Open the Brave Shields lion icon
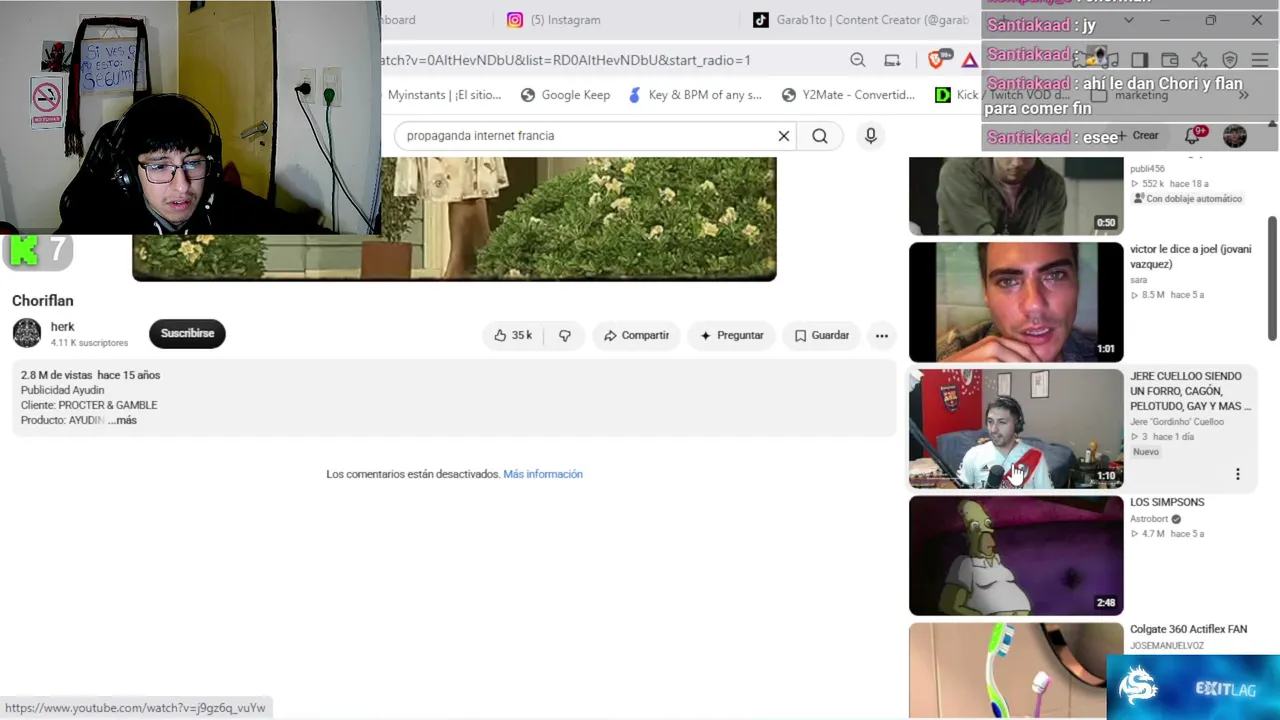 pyautogui.click(x=936, y=60)
